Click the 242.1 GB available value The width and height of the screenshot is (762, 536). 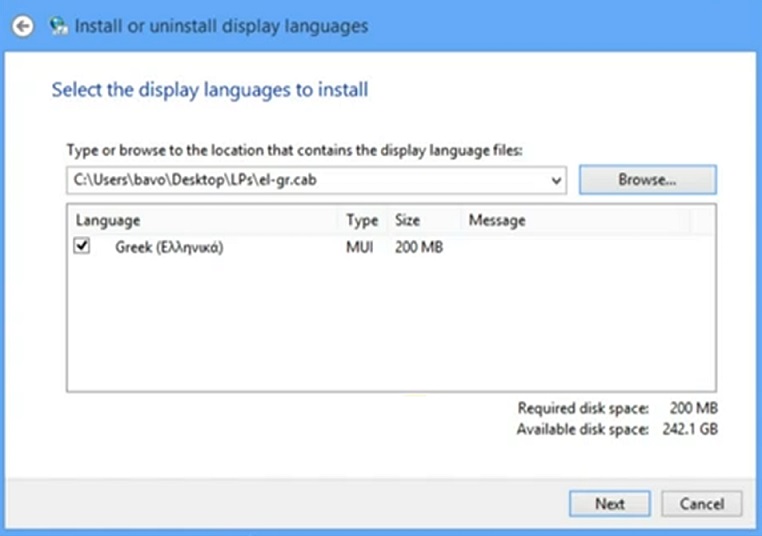(690, 429)
